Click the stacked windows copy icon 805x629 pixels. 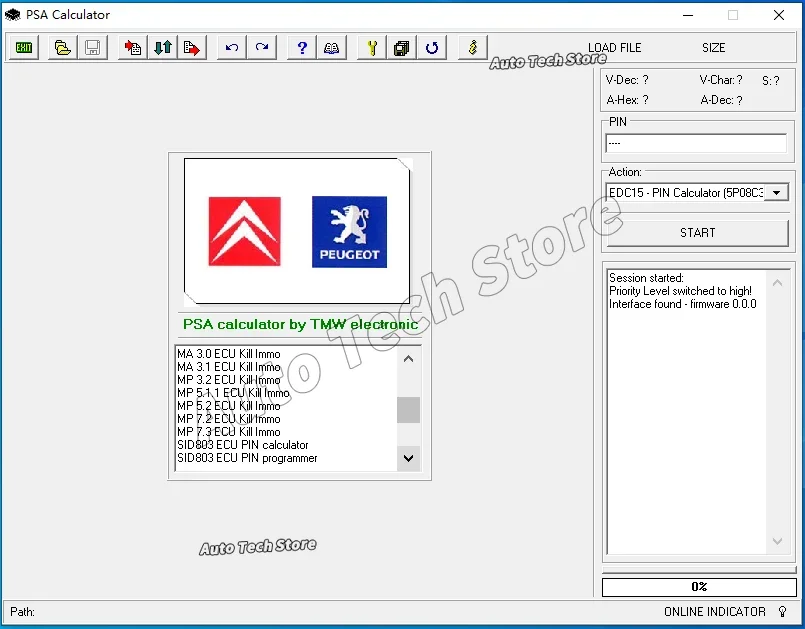(x=401, y=47)
